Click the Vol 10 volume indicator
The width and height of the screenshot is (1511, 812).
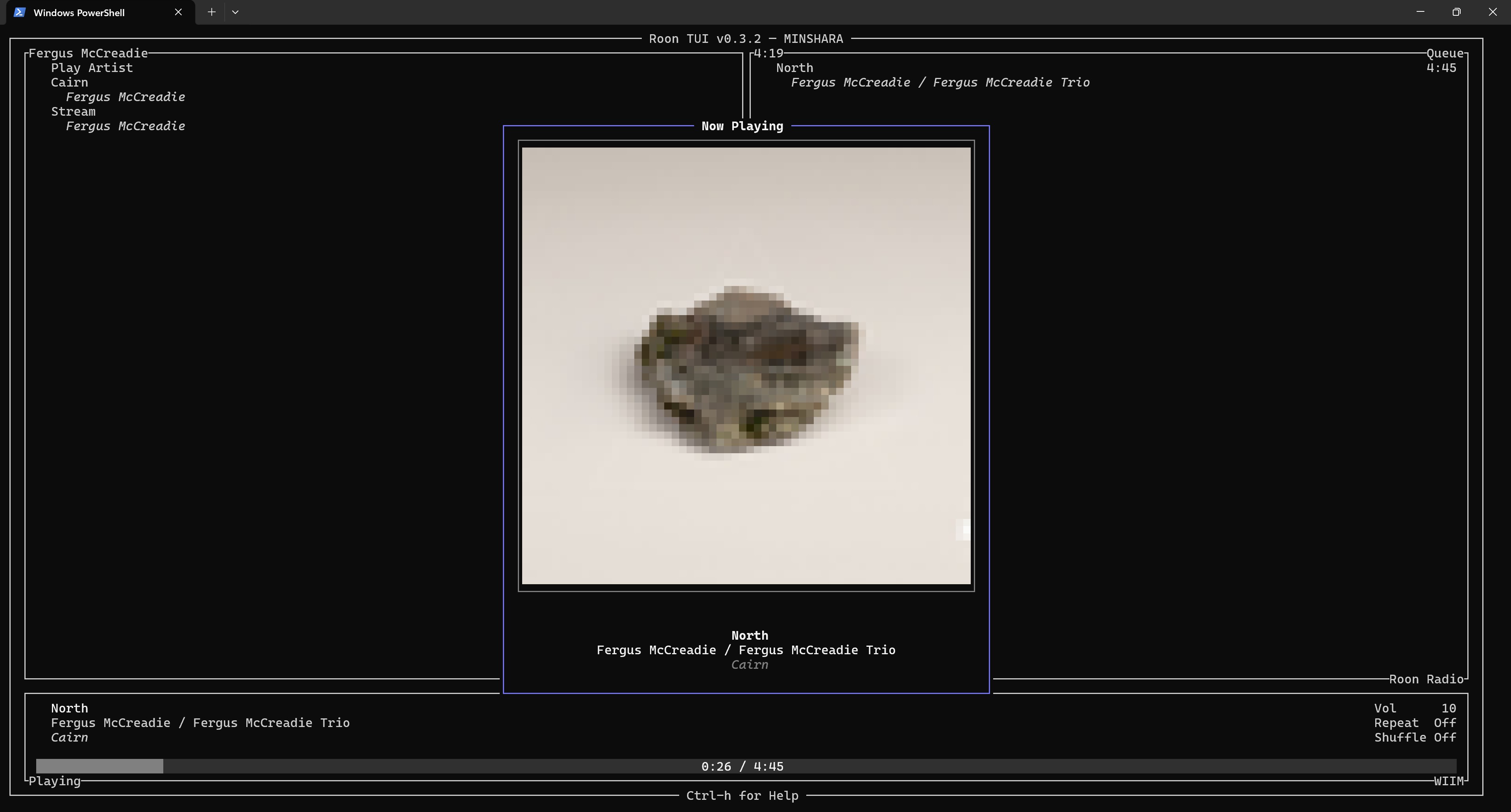1414,708
